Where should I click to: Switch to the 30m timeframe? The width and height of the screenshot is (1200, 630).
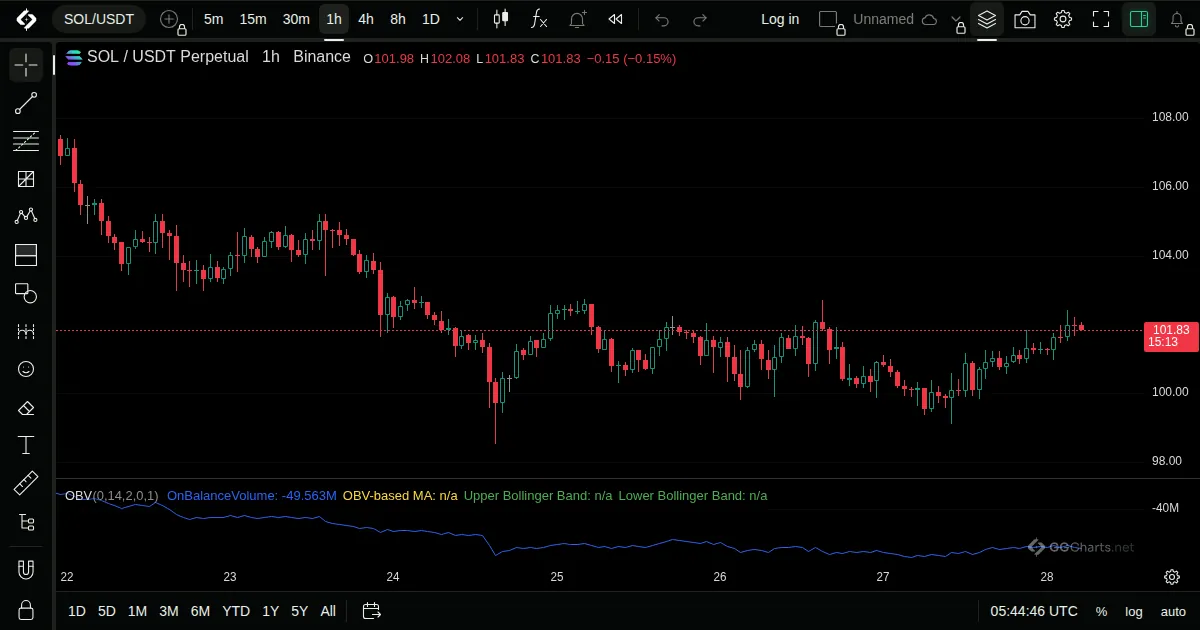(x=296, y=19)
